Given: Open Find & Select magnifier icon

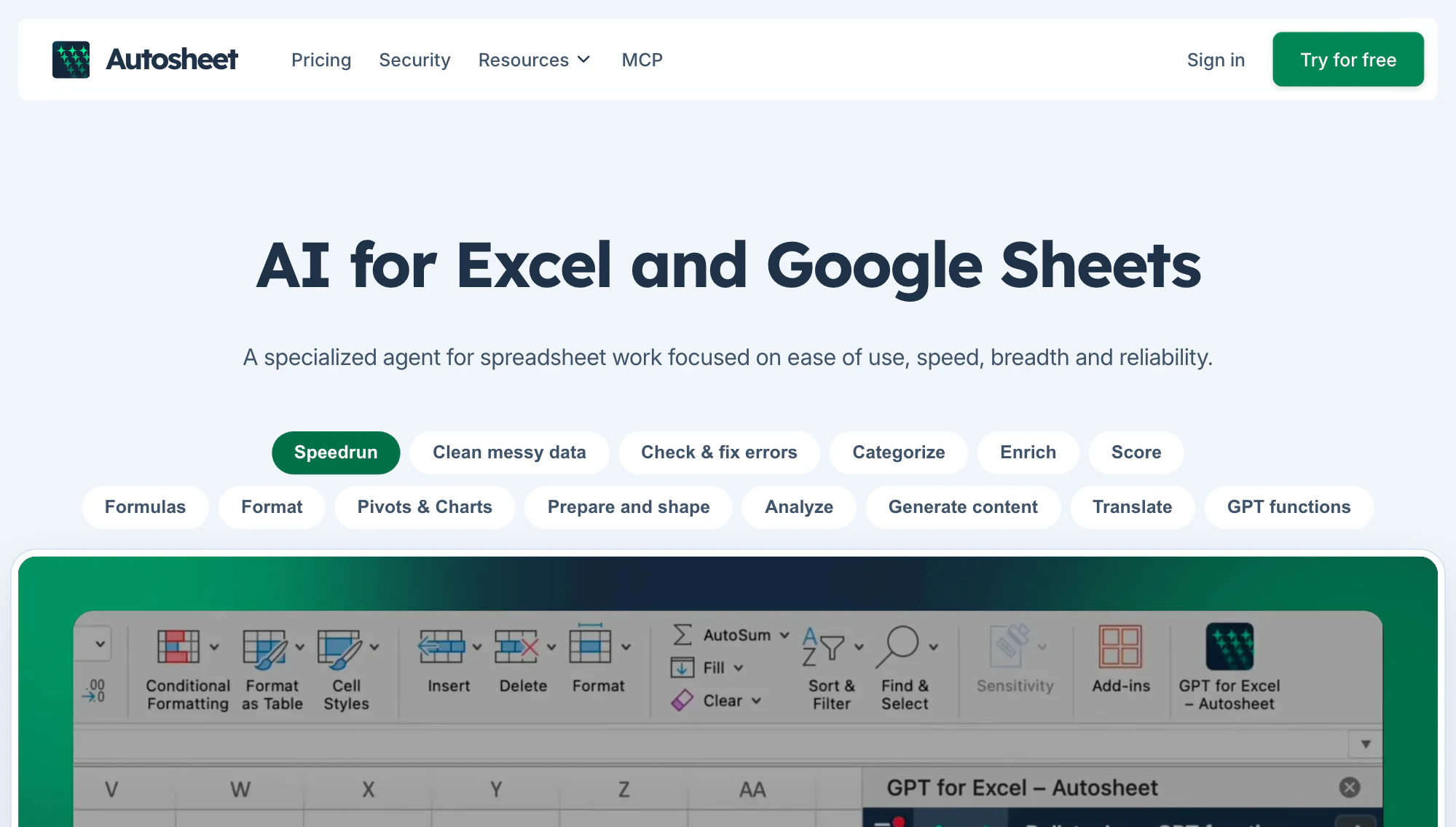Looking at the screenshot, I should (x=897, y=647).
